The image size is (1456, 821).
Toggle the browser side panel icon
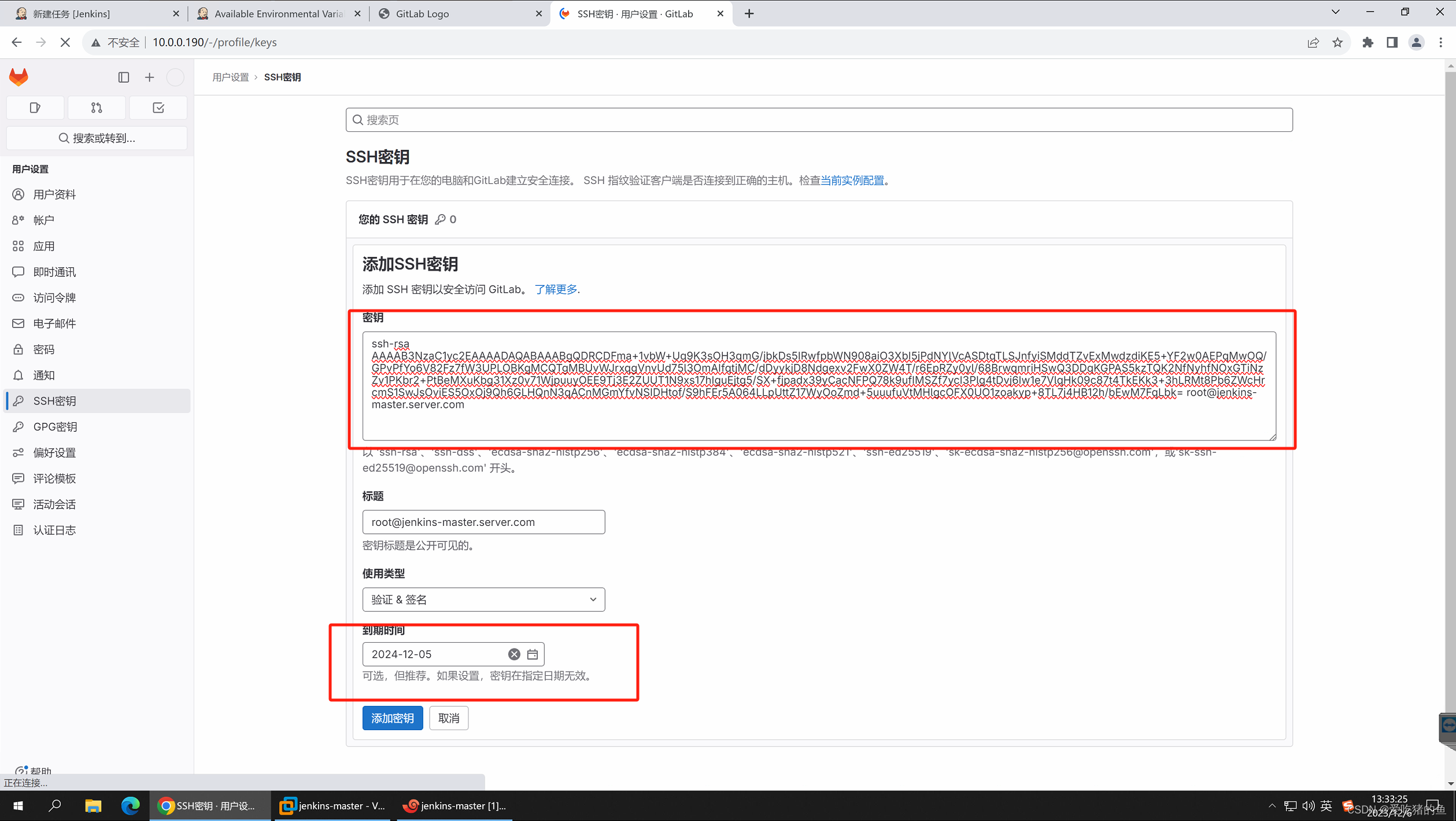pos(1392,42)
